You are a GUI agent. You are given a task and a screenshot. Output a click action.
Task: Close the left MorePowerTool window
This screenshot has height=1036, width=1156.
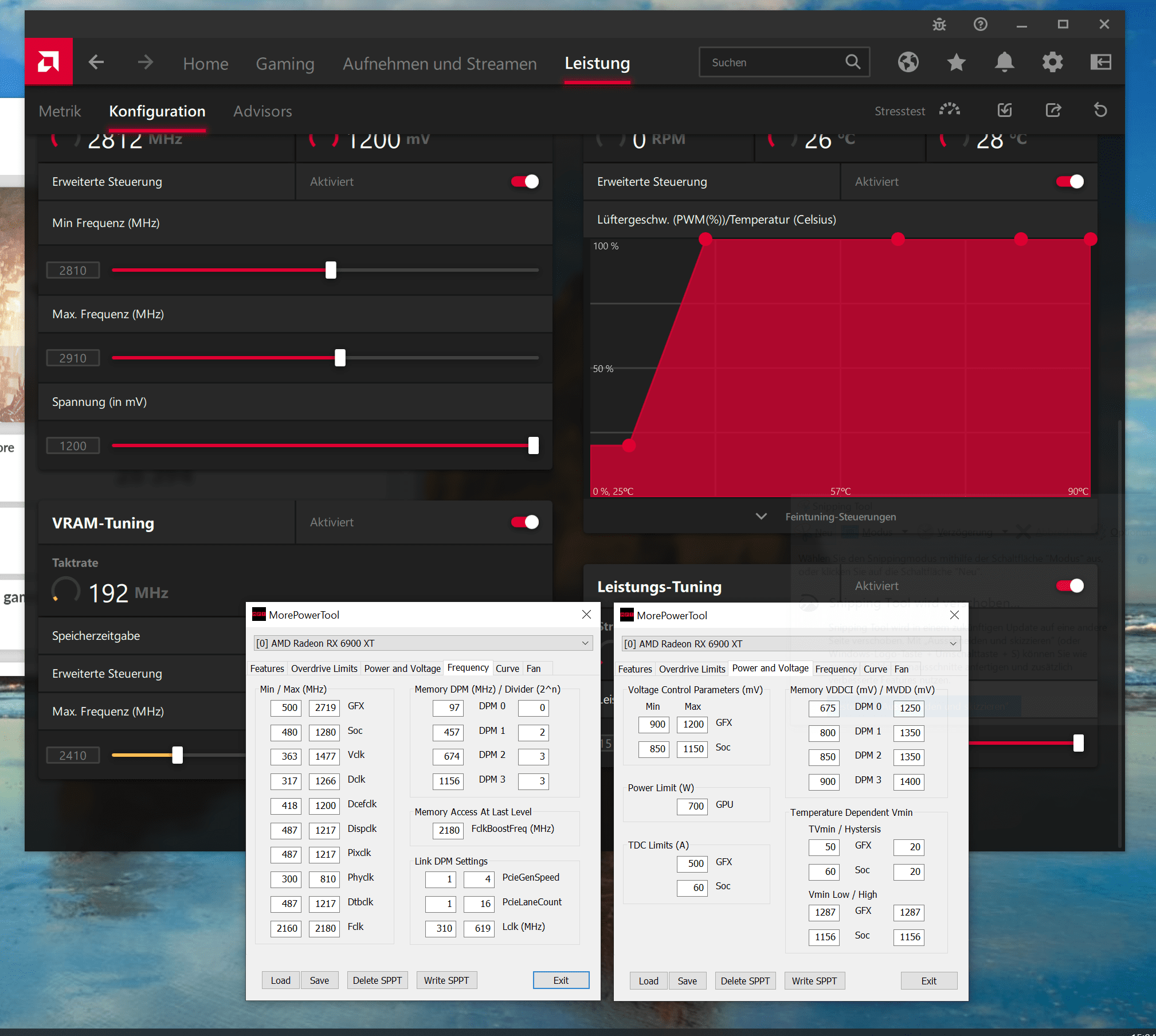pos(586,615)
